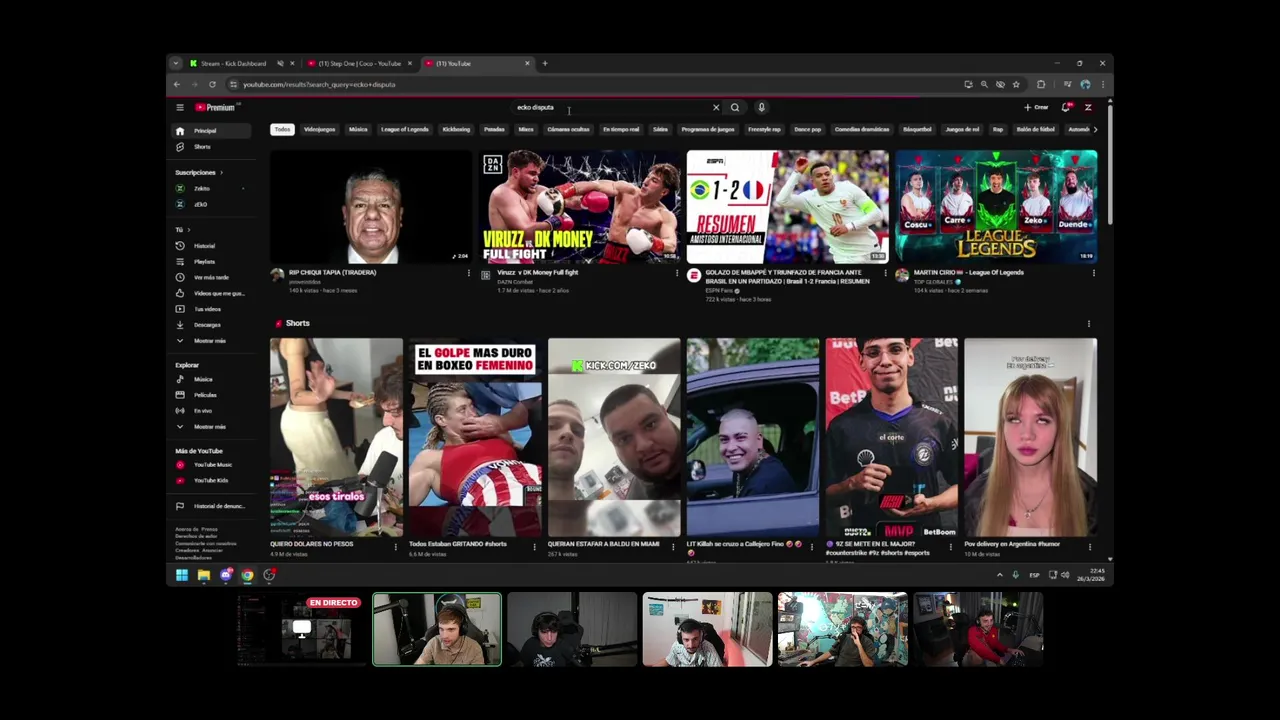Reload the page

[x=212, y=84]
